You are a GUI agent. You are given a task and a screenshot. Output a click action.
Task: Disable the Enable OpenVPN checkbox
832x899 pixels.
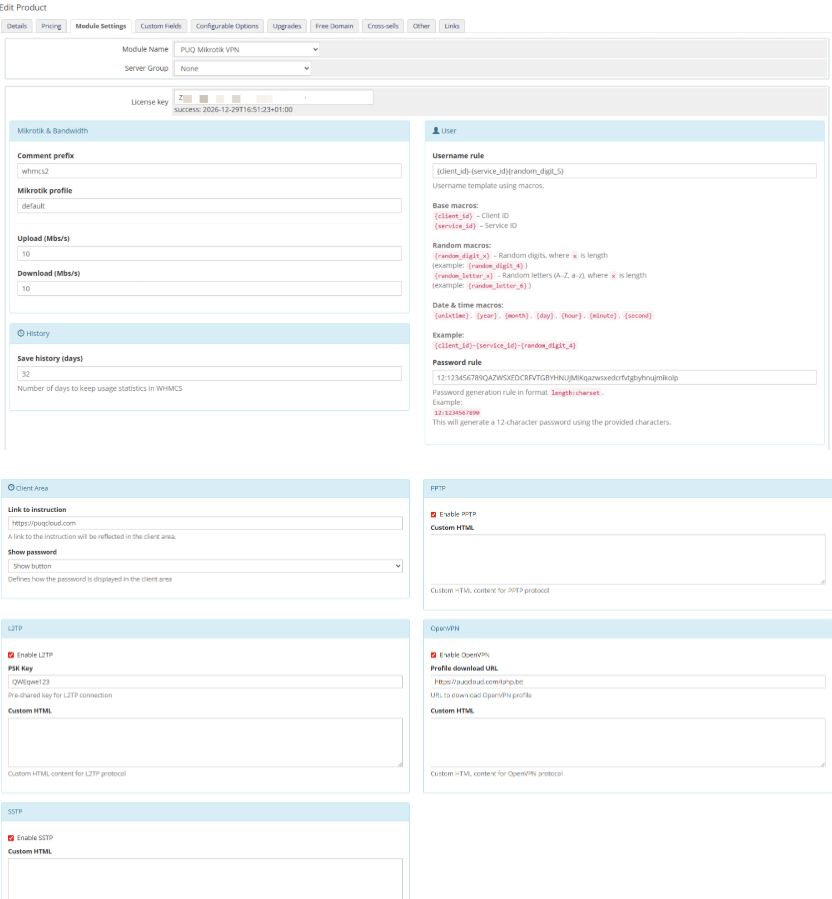tap(434, 655)
